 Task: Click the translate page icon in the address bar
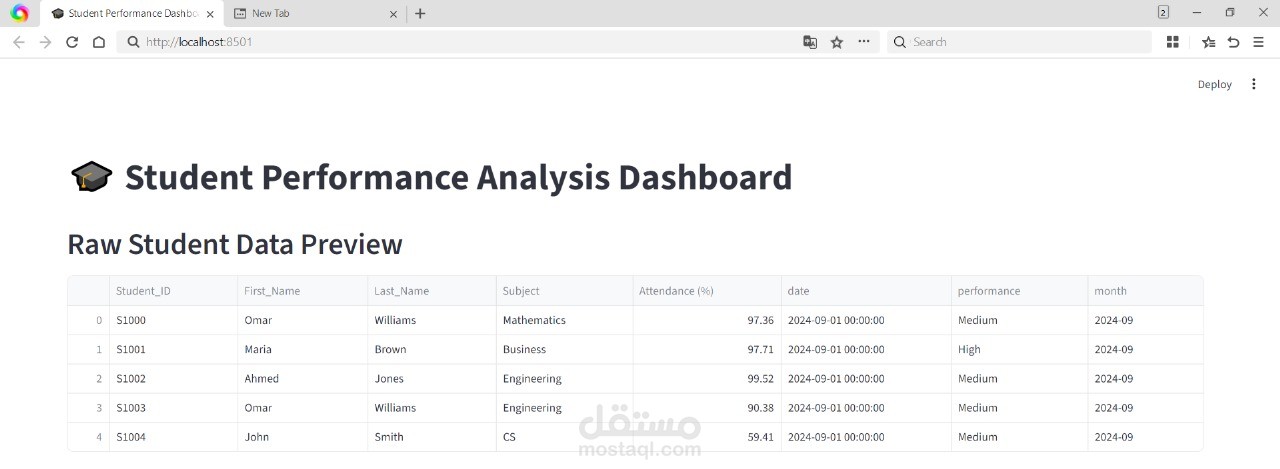click(810, 42)
